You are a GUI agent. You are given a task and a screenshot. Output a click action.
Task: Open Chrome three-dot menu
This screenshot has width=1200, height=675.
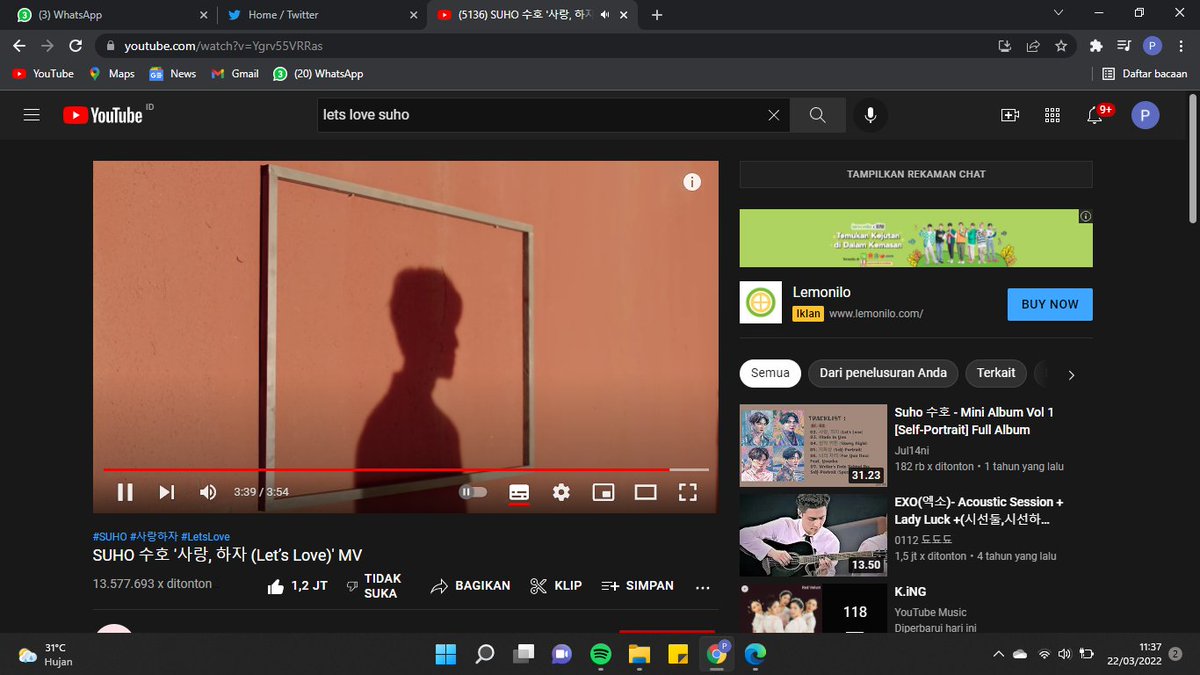[1180, 46]
